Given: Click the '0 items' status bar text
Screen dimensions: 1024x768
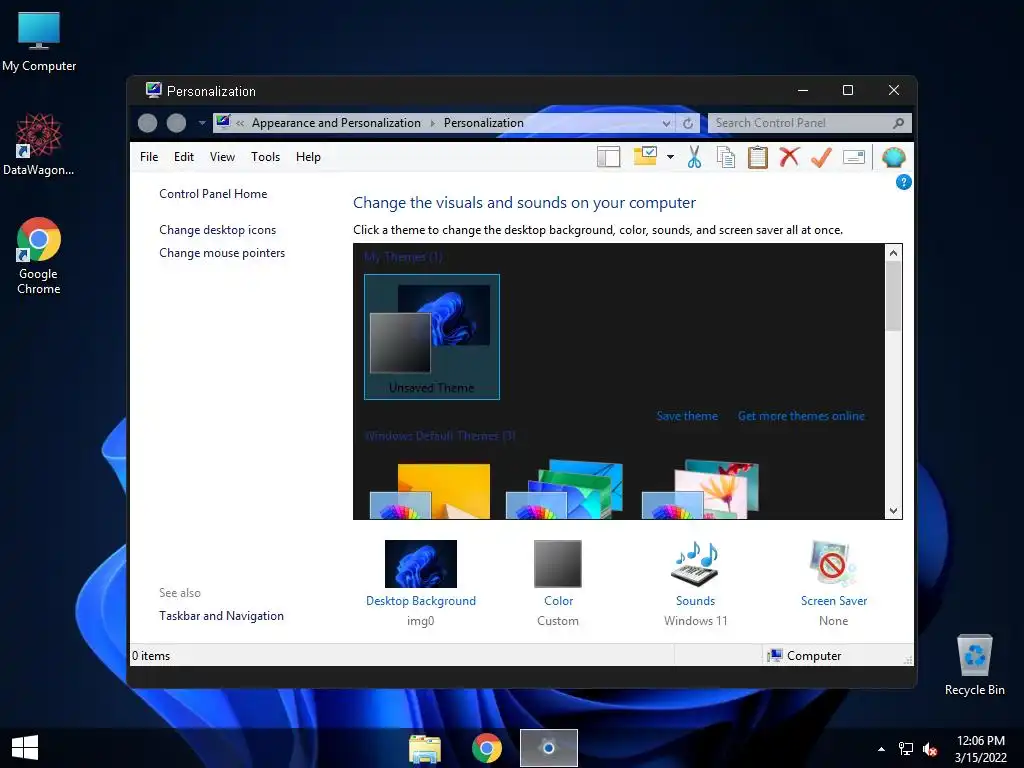Looking at the screenshot, I should point(151,656).
